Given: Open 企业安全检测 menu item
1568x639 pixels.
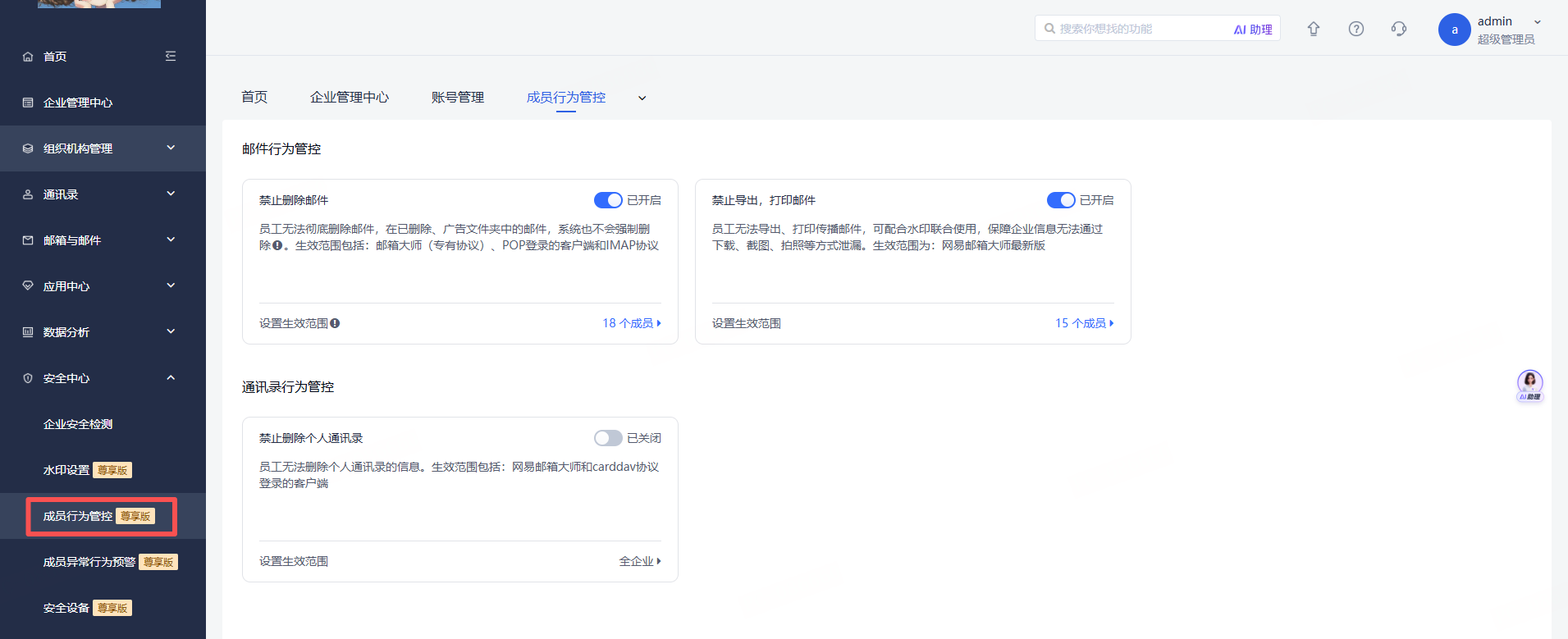Looking at the screenshot, I should click(78, 424).
